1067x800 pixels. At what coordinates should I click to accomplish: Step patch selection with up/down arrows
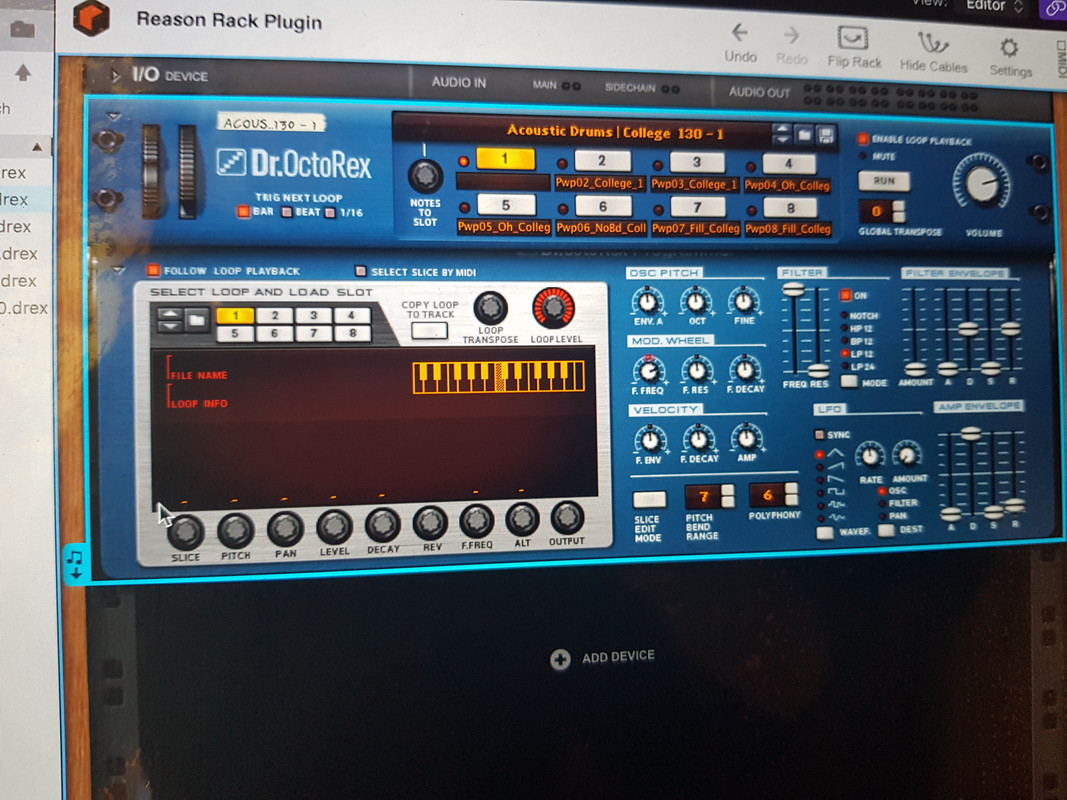click(782, 133)
